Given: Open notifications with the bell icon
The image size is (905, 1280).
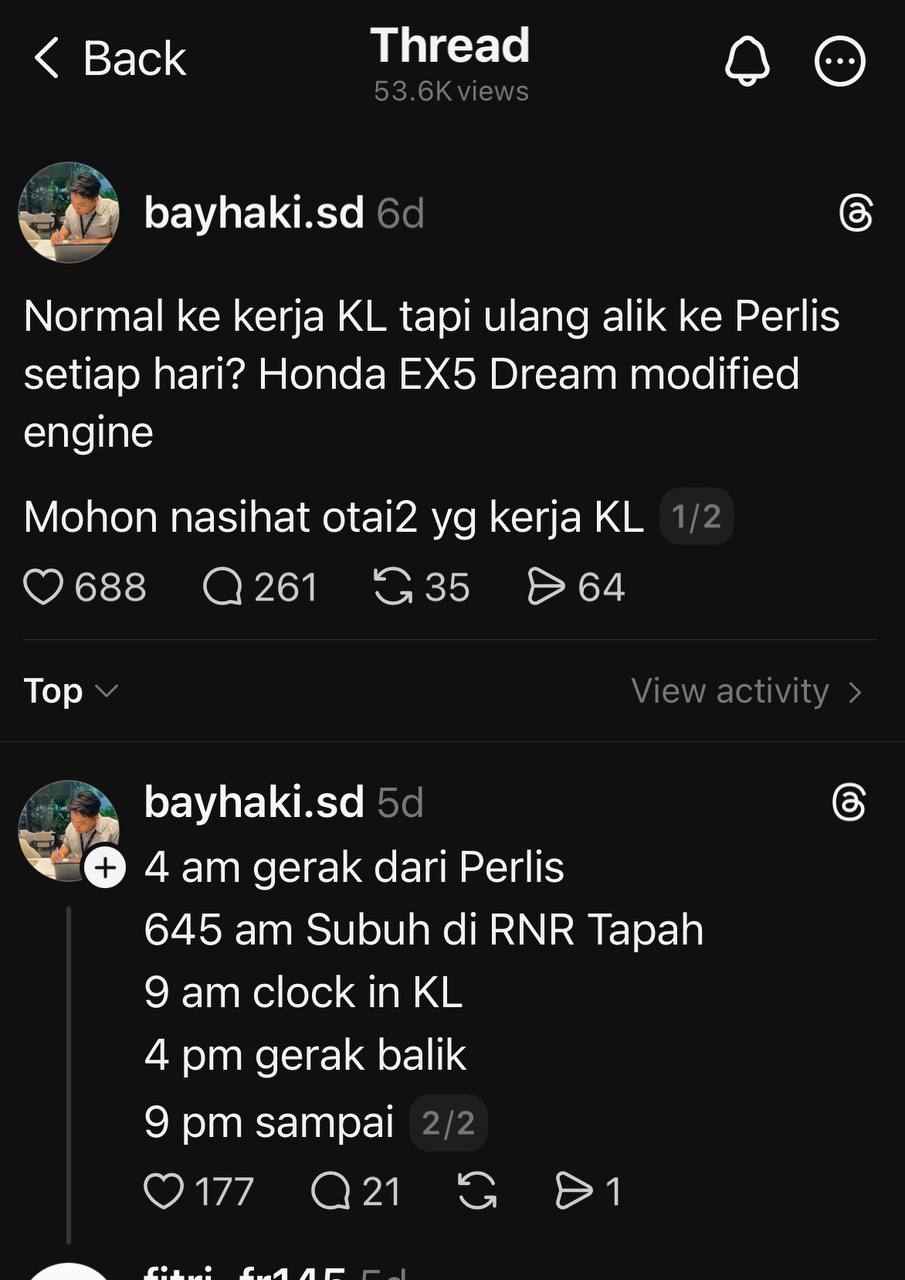Looking at the screenshot, I should click(746, 61).
